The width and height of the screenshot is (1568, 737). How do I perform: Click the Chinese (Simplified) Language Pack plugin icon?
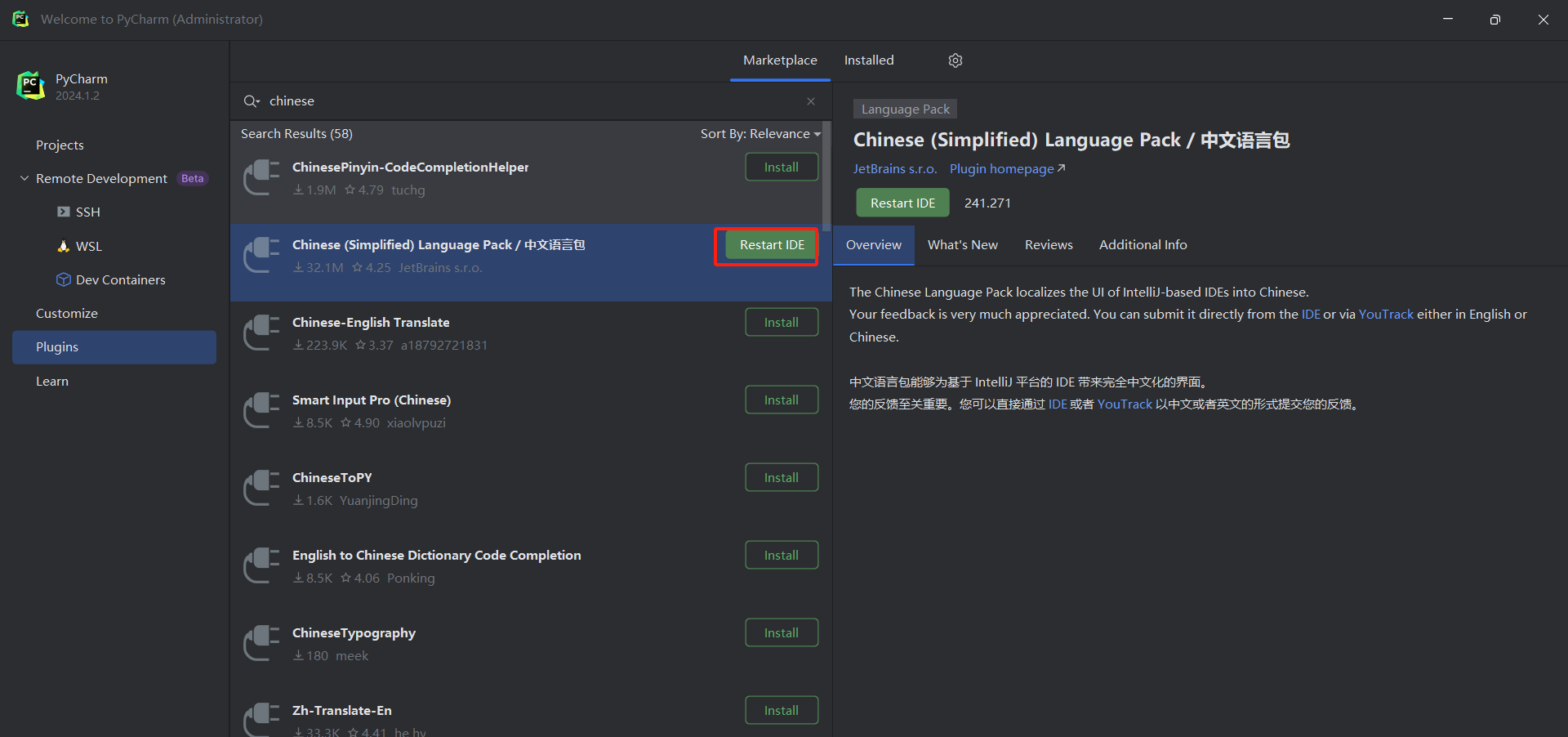click(262, 255)
